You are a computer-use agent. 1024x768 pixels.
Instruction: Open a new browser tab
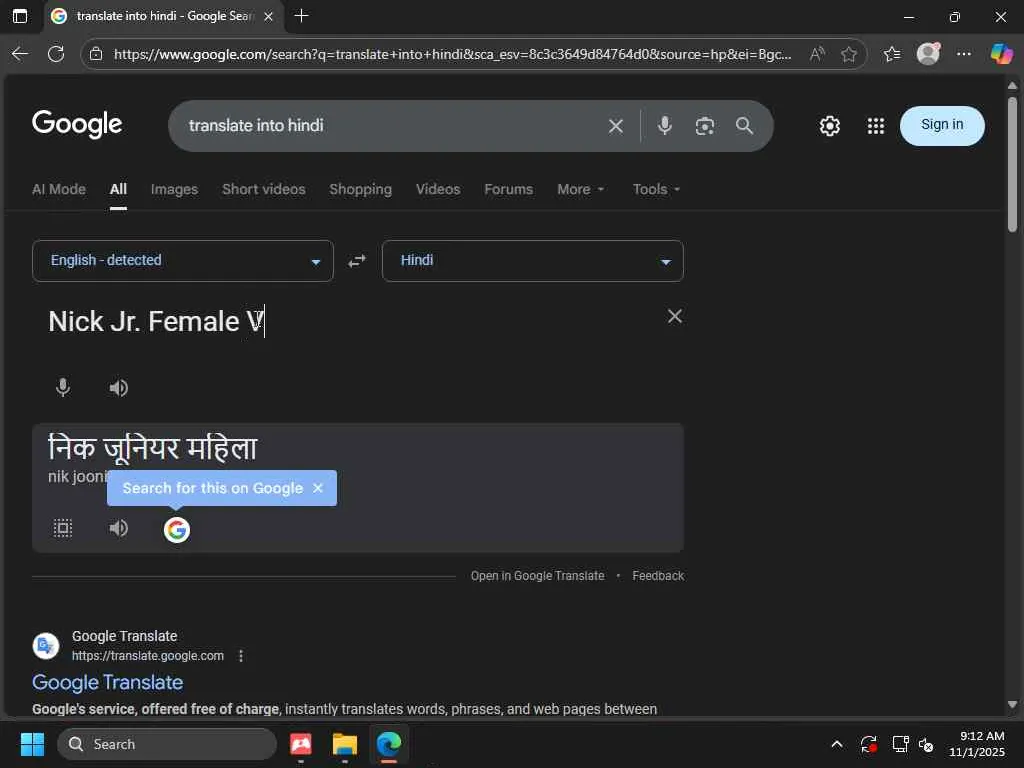(301, 16)
